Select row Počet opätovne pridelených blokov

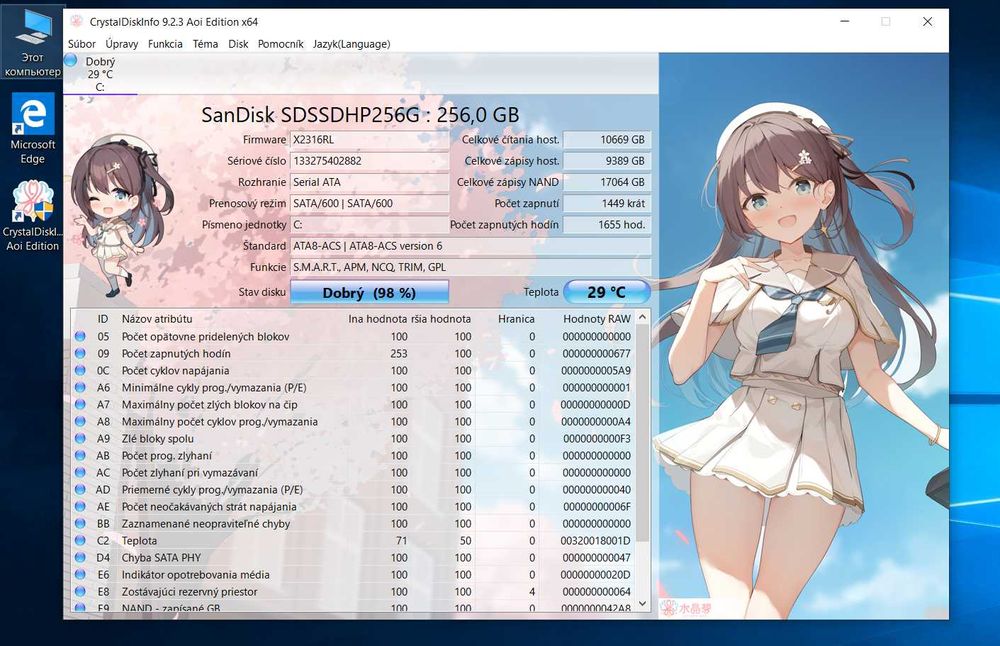click(x=353, y=336)
